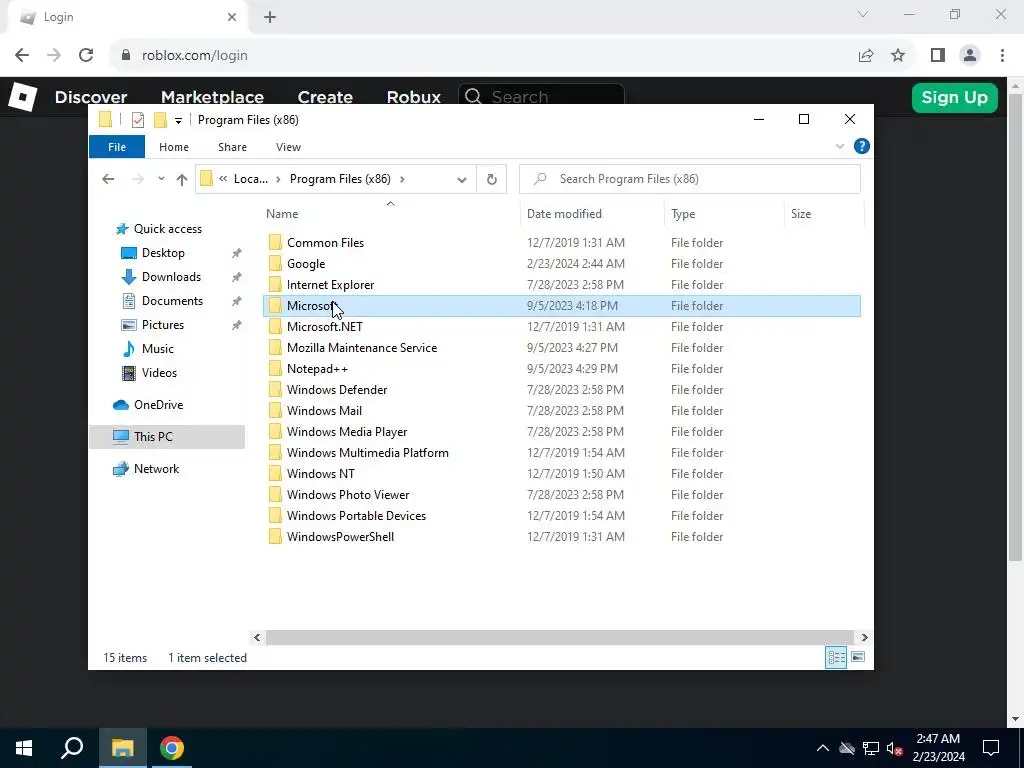Screen dimensions: 1024x768
Task: Open the Home ribbon tab
Action: click(x=174, y=147)
